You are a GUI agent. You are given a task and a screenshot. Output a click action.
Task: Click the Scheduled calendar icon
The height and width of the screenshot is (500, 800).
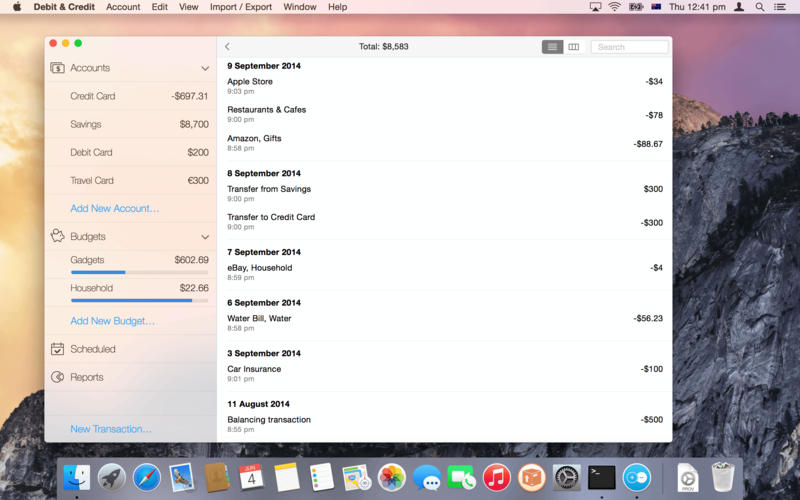tap(58, 349)
